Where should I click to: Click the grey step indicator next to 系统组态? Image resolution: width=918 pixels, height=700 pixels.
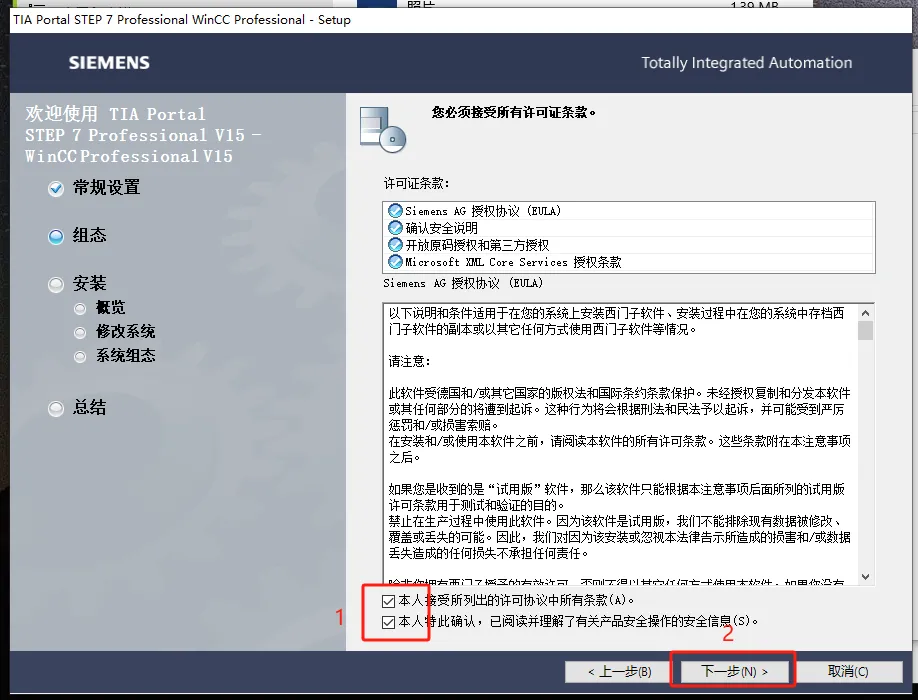coord(80,357)
